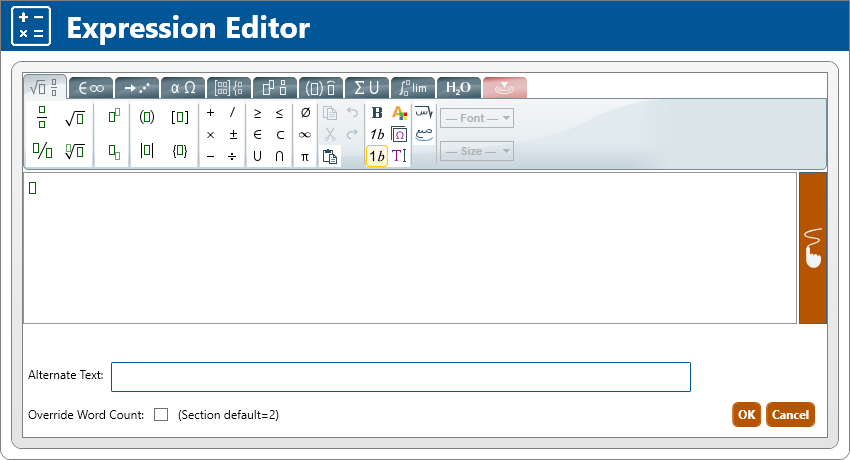Insert the nth root template
Viewport: 850px width, 460px height.
tap(74, 152)
